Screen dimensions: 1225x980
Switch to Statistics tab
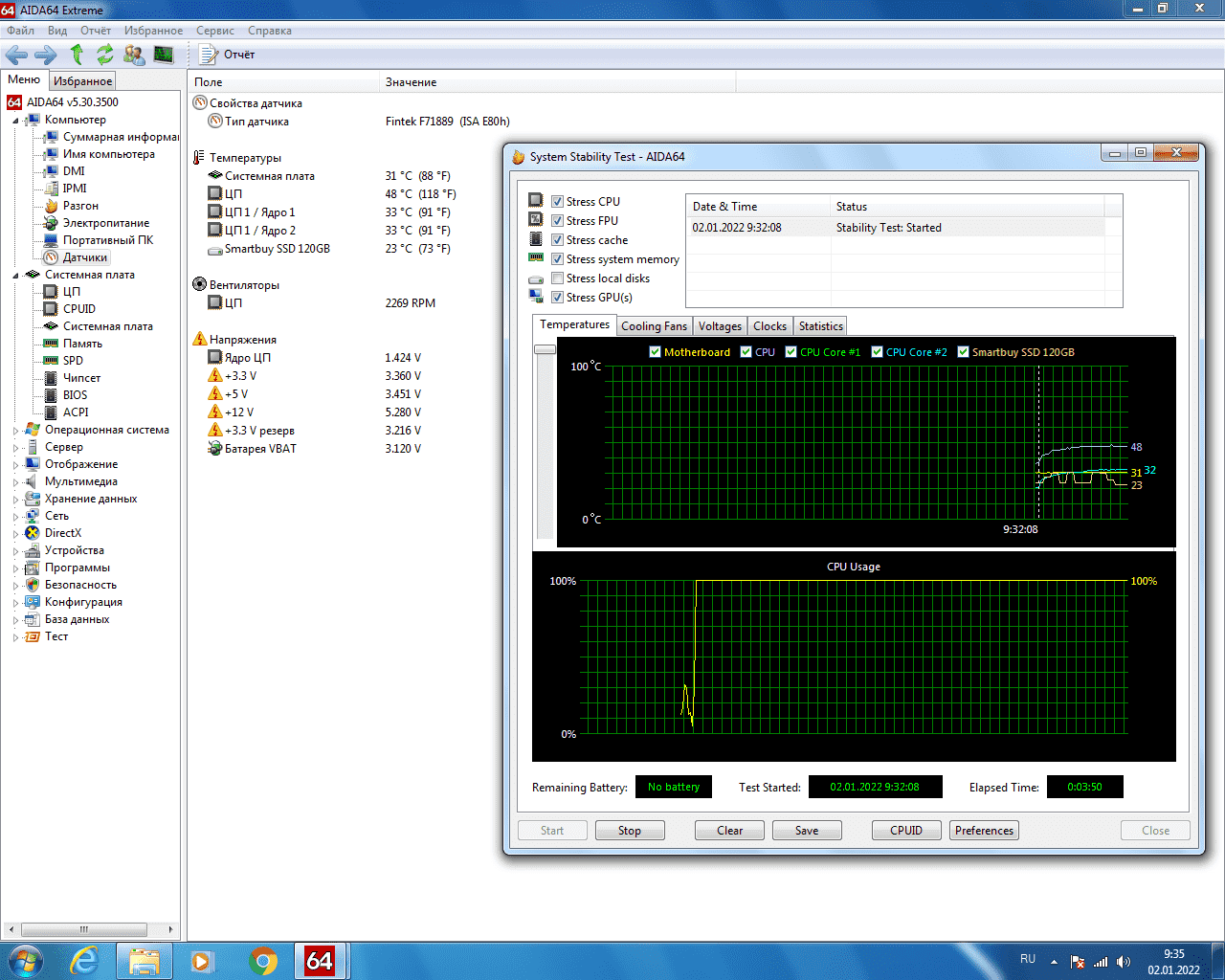[820, 326]
